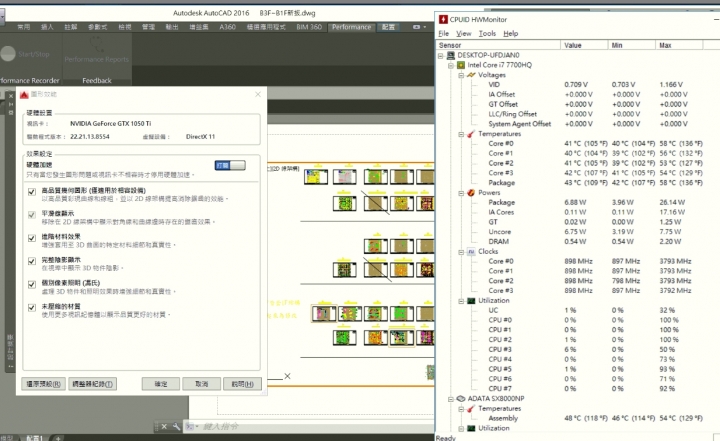
Task: Cancel dialog with 取消 button
Action: click(x=202, y=384)
